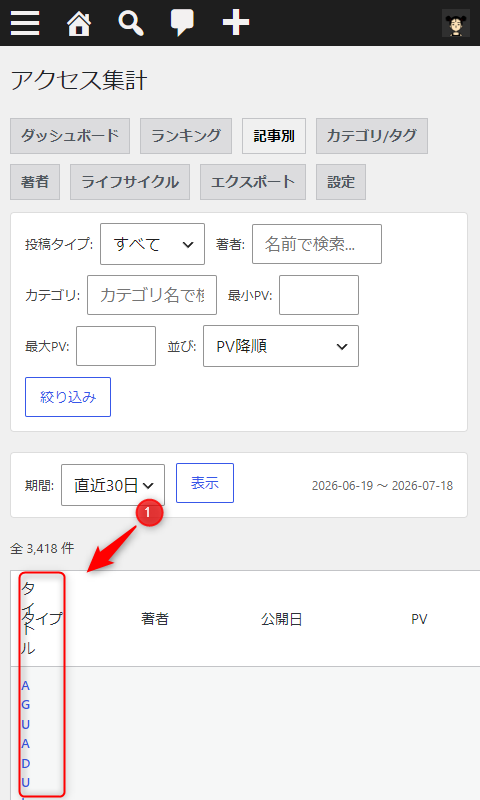The height and width of the screenshot is (800, 480).
Task: Open the カテゴリ/タグ tab
Action: [372, 136]
